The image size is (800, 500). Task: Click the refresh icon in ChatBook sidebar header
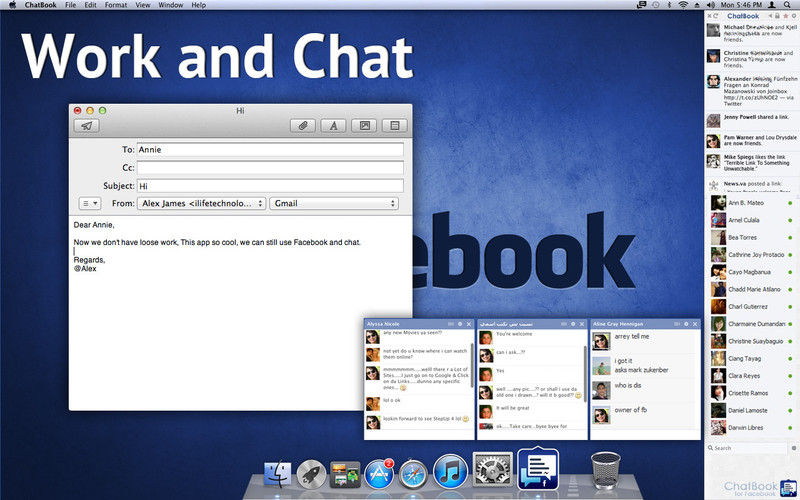pos(716,16)
